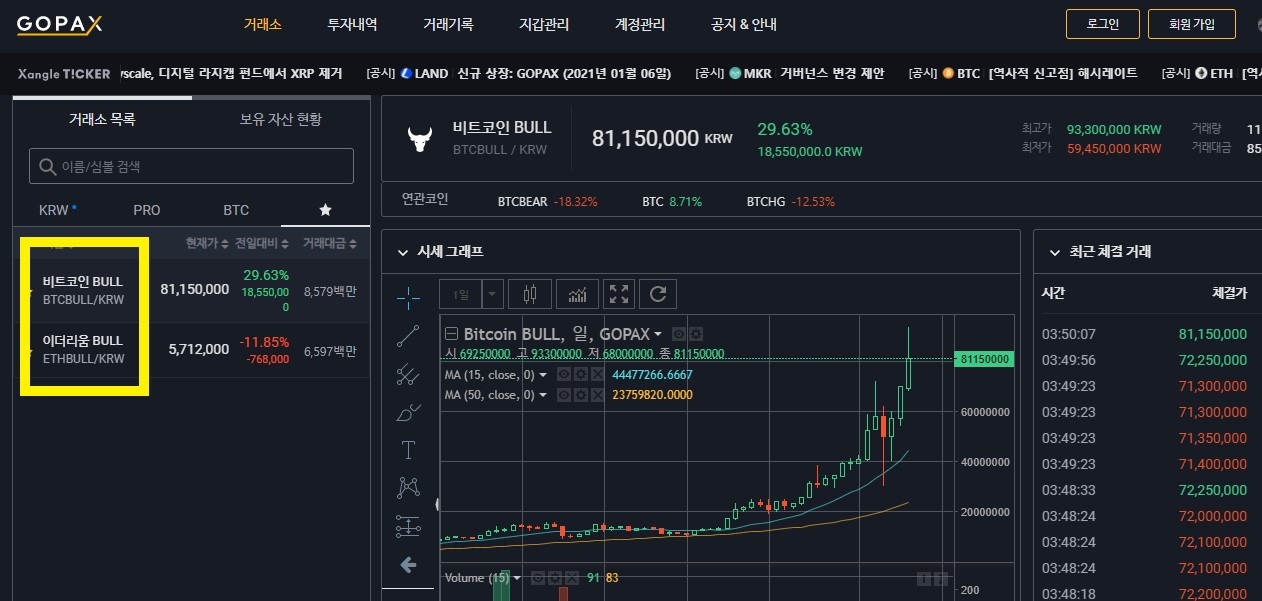Hide the MA 50 line via eye icon
1262x601 pixels.
coord(562,395)
